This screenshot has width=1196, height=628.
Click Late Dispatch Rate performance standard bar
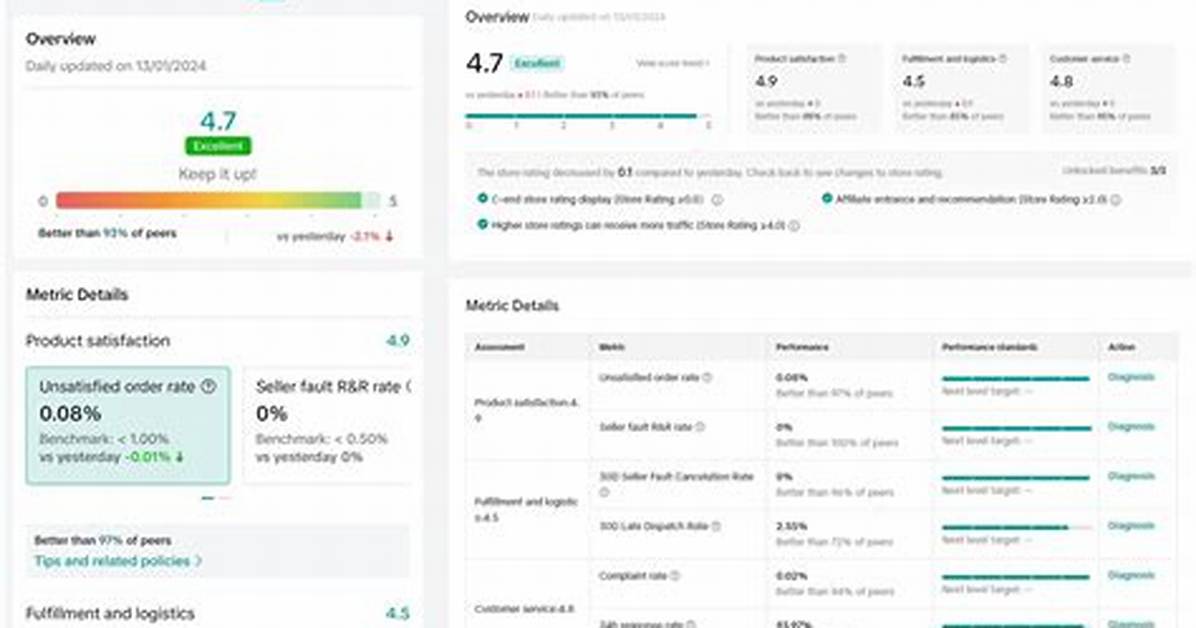1016,527
